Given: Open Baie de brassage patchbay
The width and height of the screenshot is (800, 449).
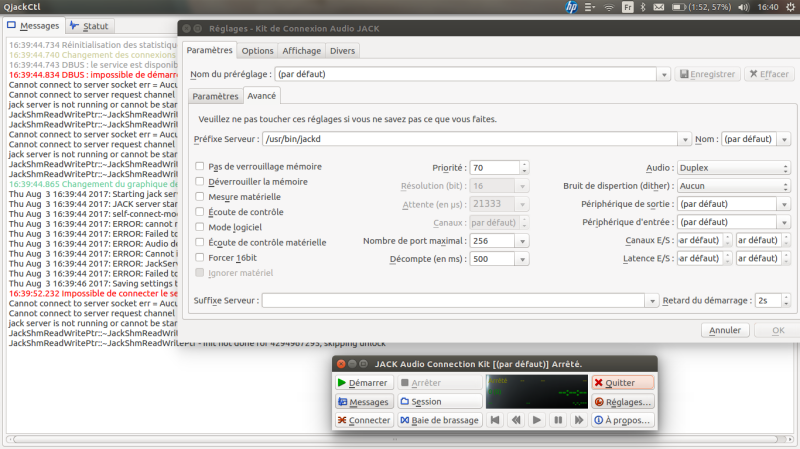Looking at the screenshot, I should pyautogui.click(x=440, y=420).
